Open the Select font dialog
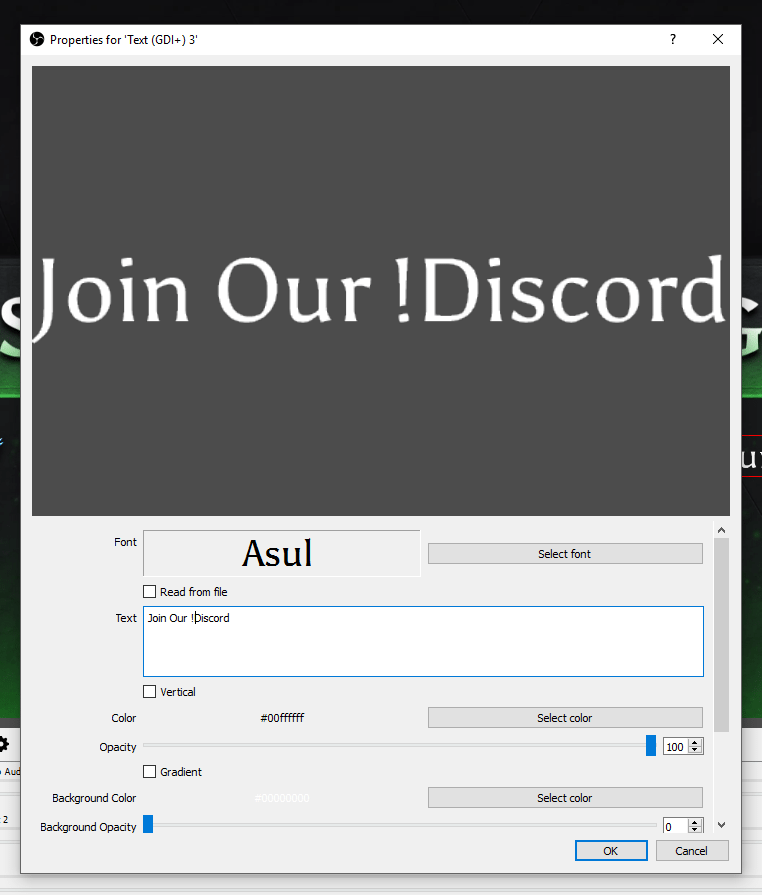The width and height of the screenshot is (762, 895). click(x=565, y=554)
